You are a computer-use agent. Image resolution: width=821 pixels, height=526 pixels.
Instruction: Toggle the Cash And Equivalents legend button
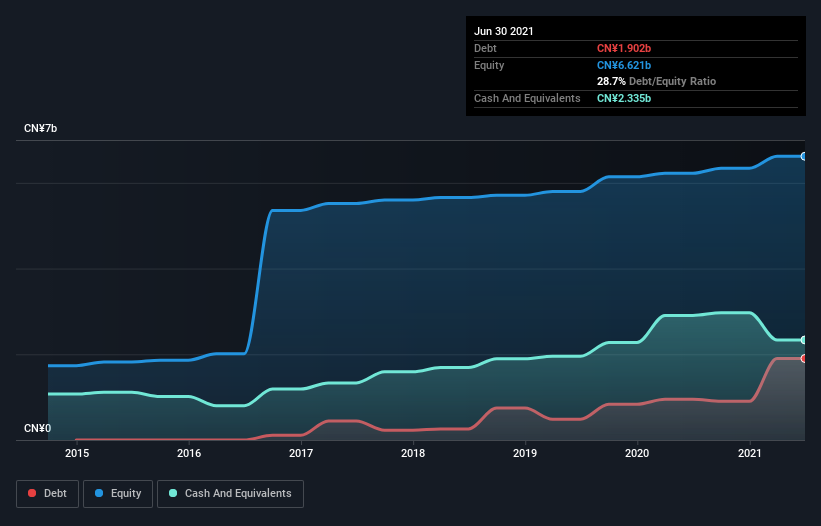click(230, 494)
